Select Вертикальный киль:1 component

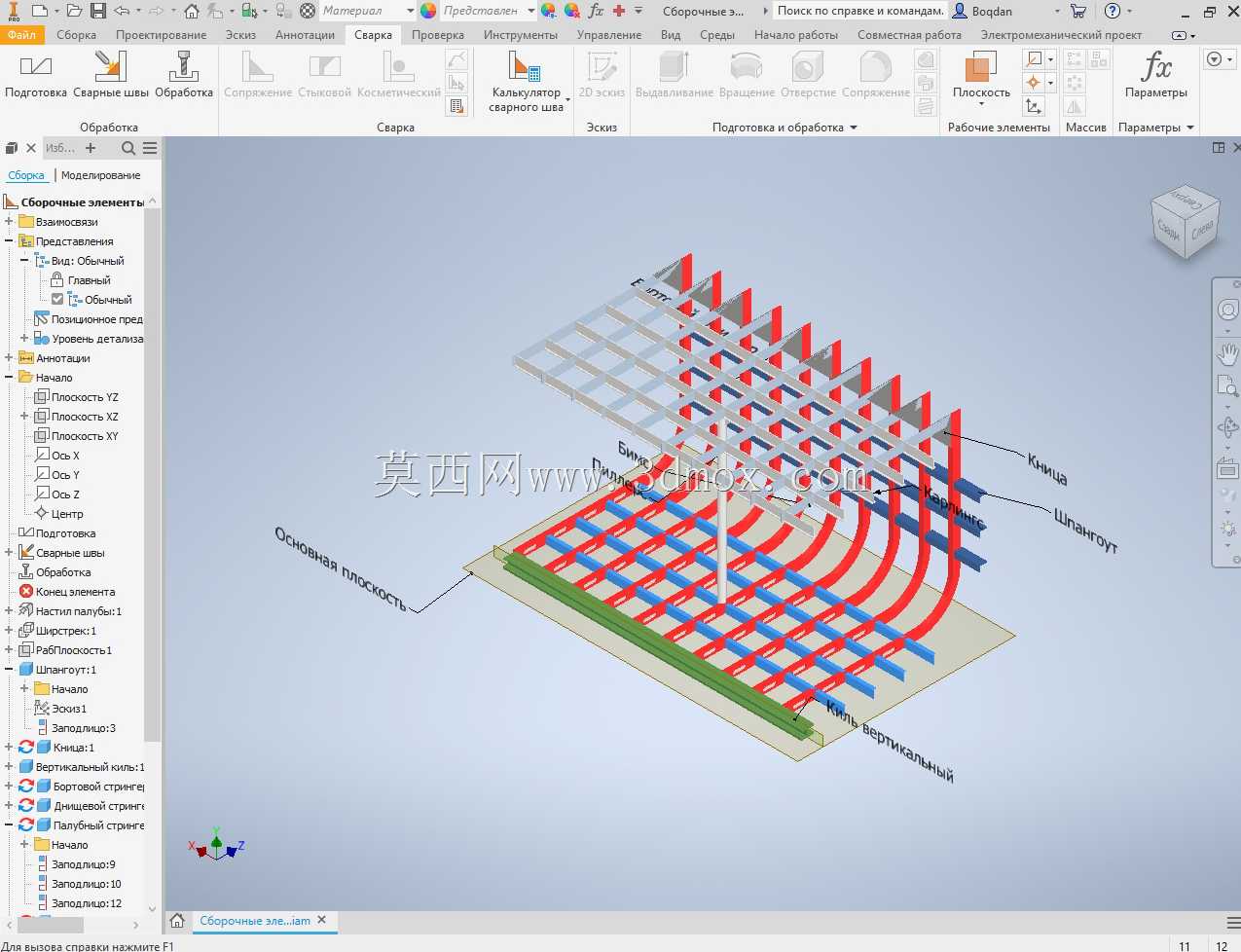82,767
